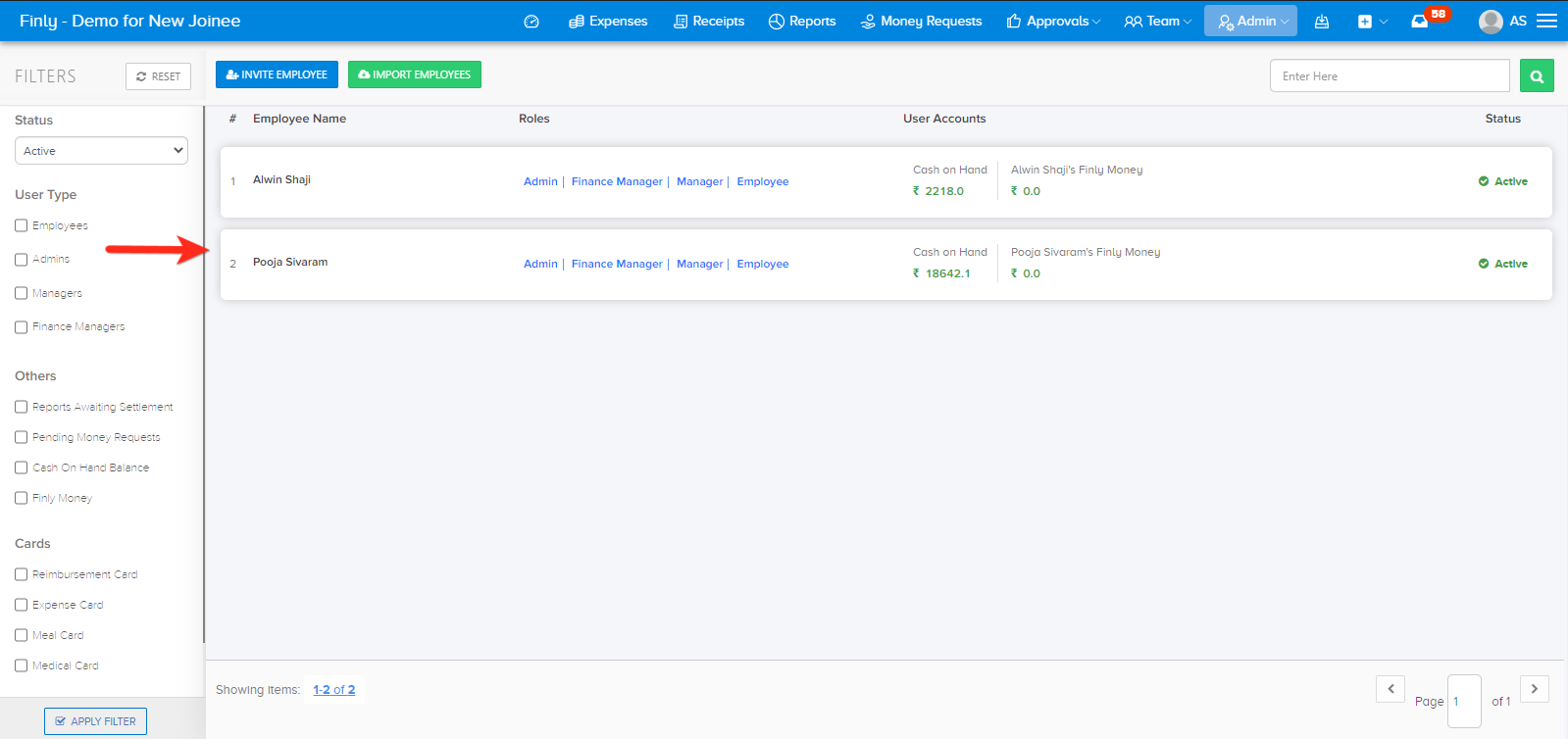Click the Invite Employee button
The height and width of the screenshot is (739, 1568).
(277, 74)
